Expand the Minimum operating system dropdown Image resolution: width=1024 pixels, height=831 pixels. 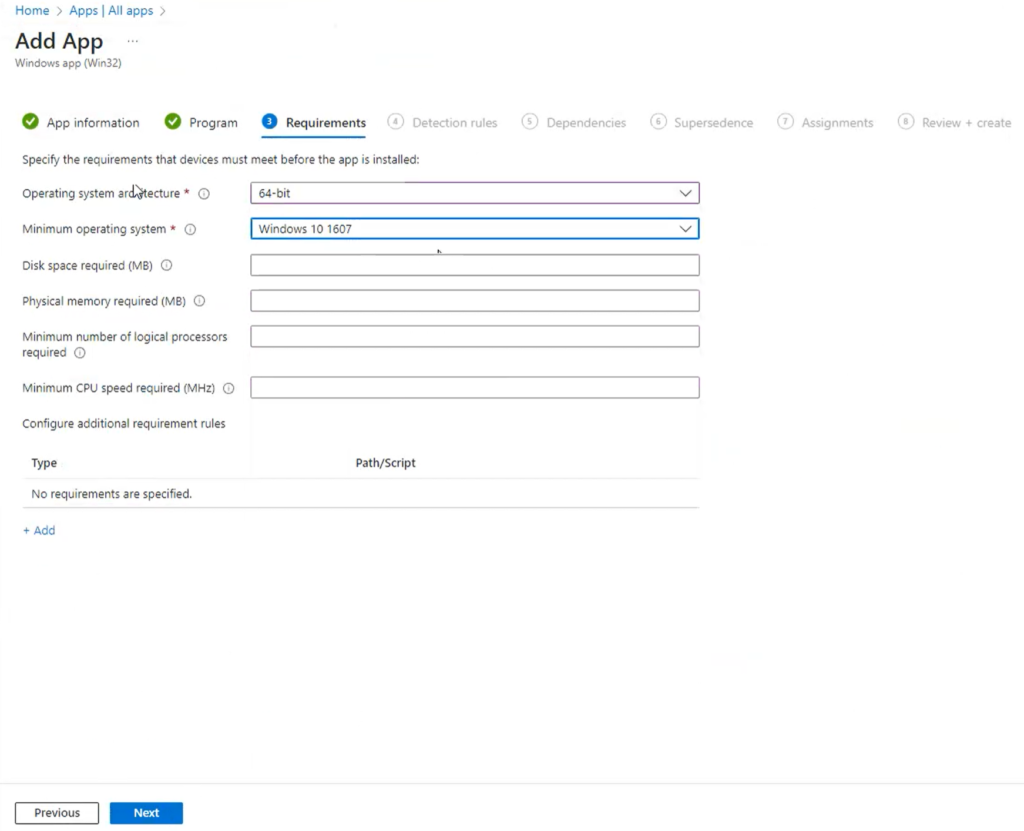(686, 228)
